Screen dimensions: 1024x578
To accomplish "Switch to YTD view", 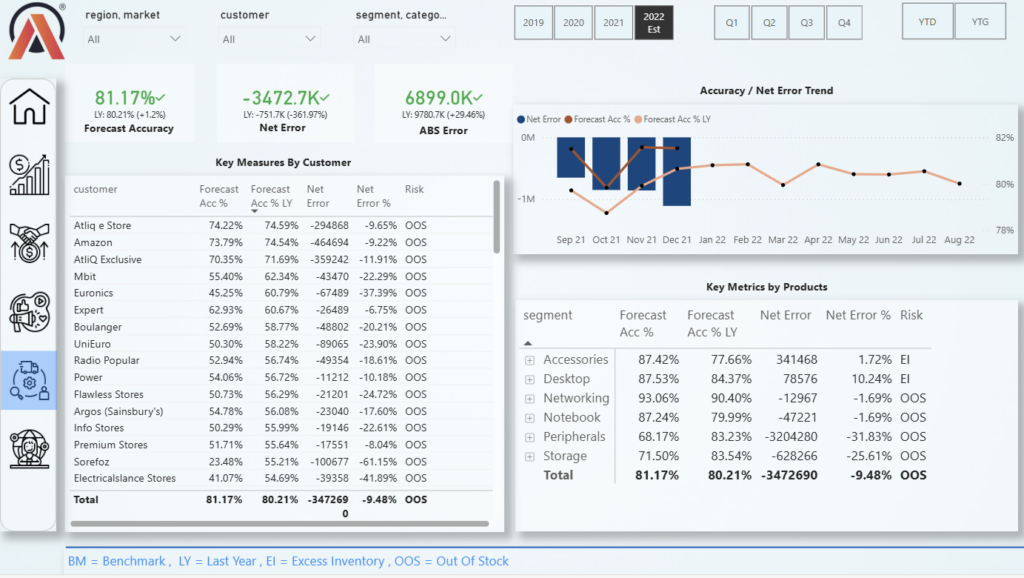I will pyautogui.click(x=927, y=22).
